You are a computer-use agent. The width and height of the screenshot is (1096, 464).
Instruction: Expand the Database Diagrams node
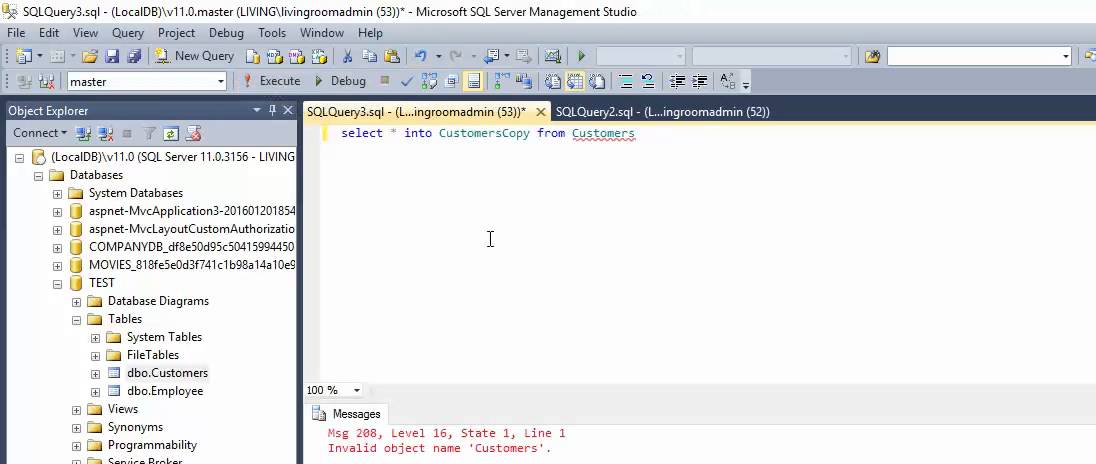pos(76,302)
